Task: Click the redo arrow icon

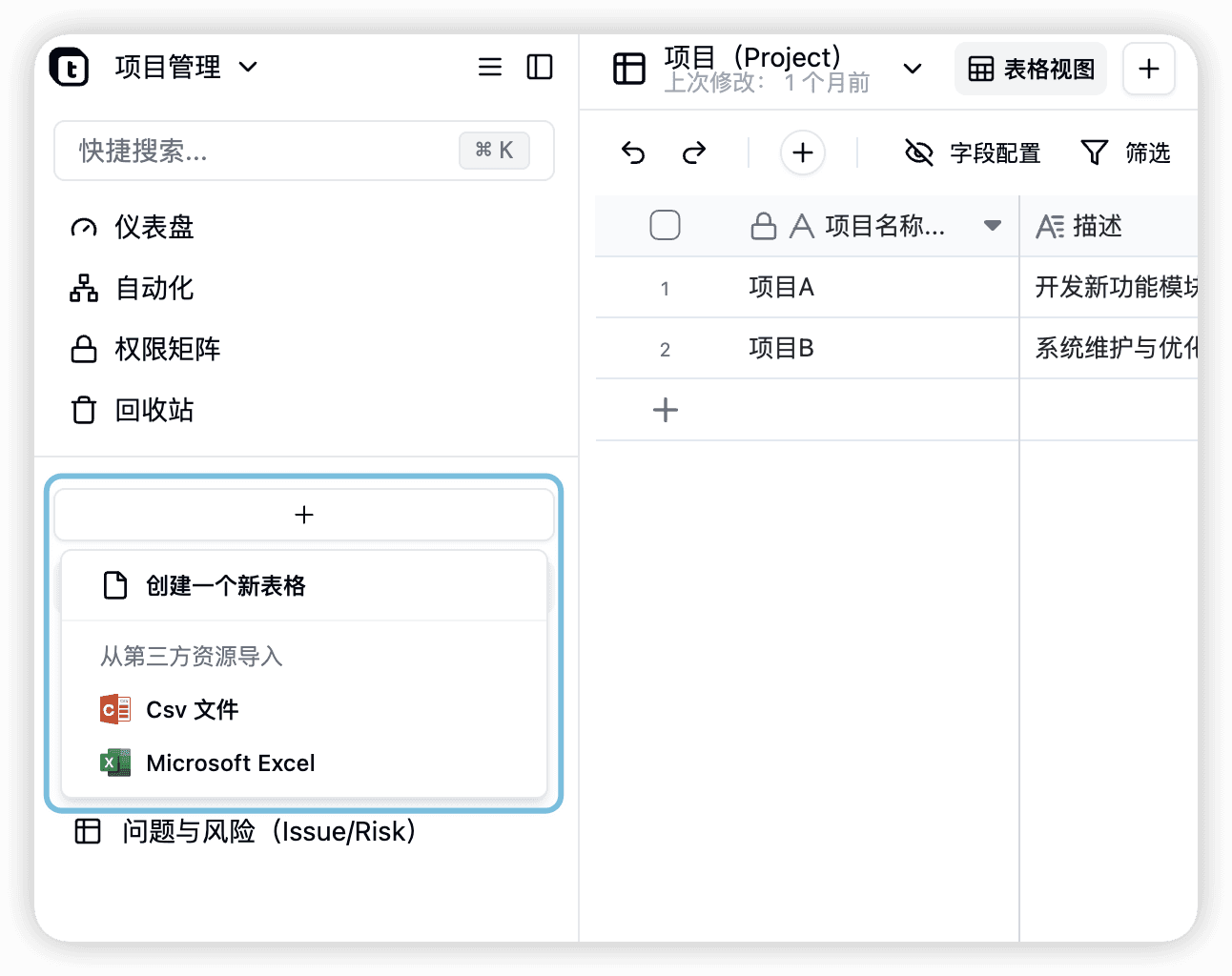Action: 694,152
